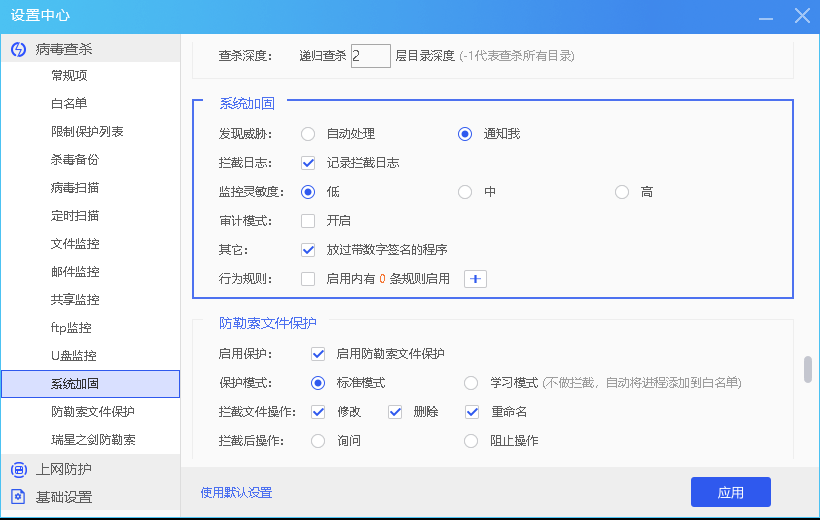Image resolution: width=820 pixels, height=520 pixels.
Task: Expand the 上网防护 section
Action: click(64, 469)
